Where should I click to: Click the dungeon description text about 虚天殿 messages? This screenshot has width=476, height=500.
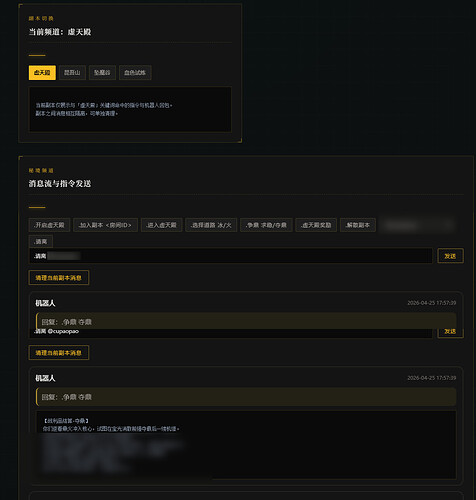[x=104, y=109]
